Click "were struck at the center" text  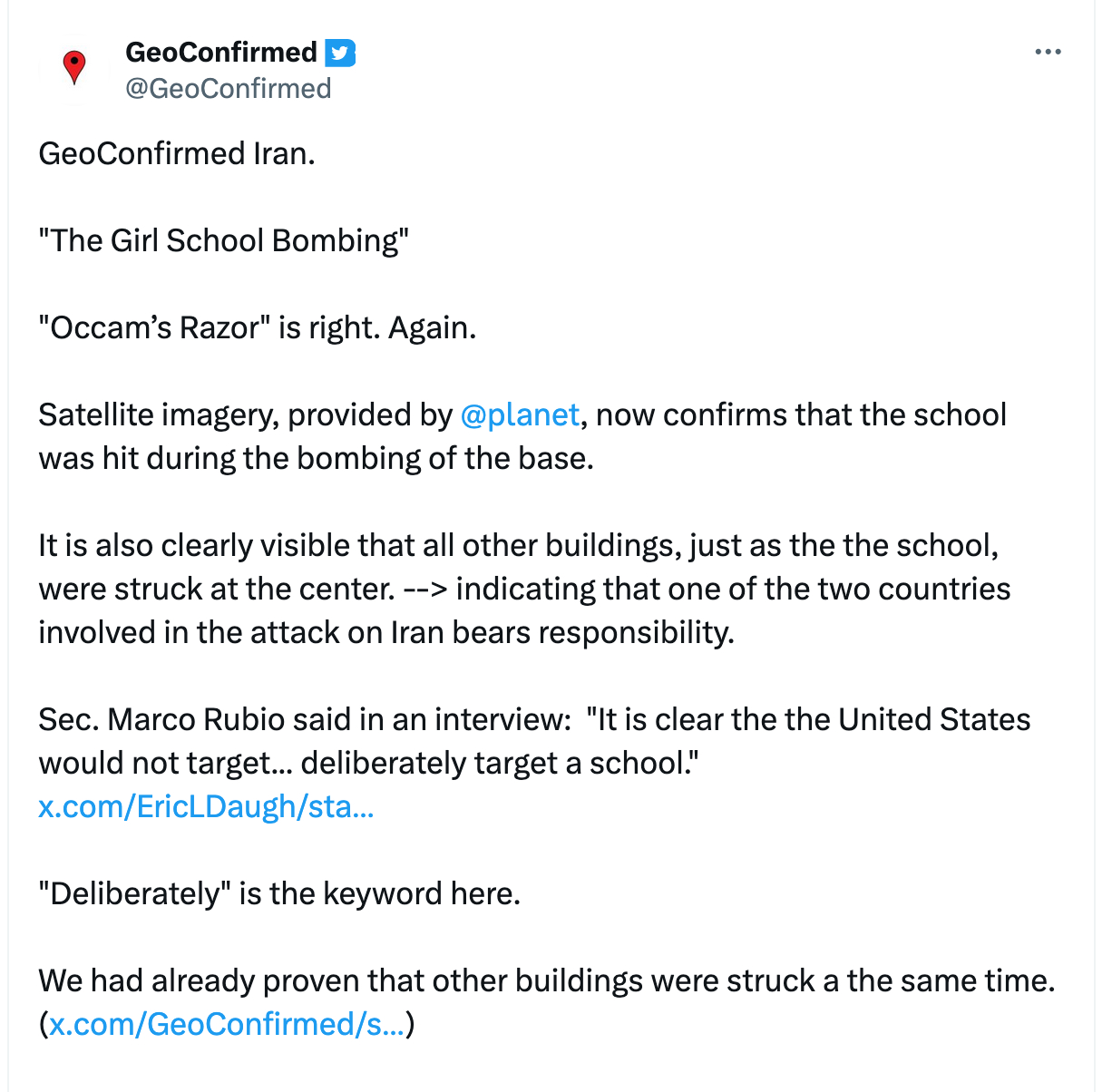pyautogui.click(x=216, y=589)
